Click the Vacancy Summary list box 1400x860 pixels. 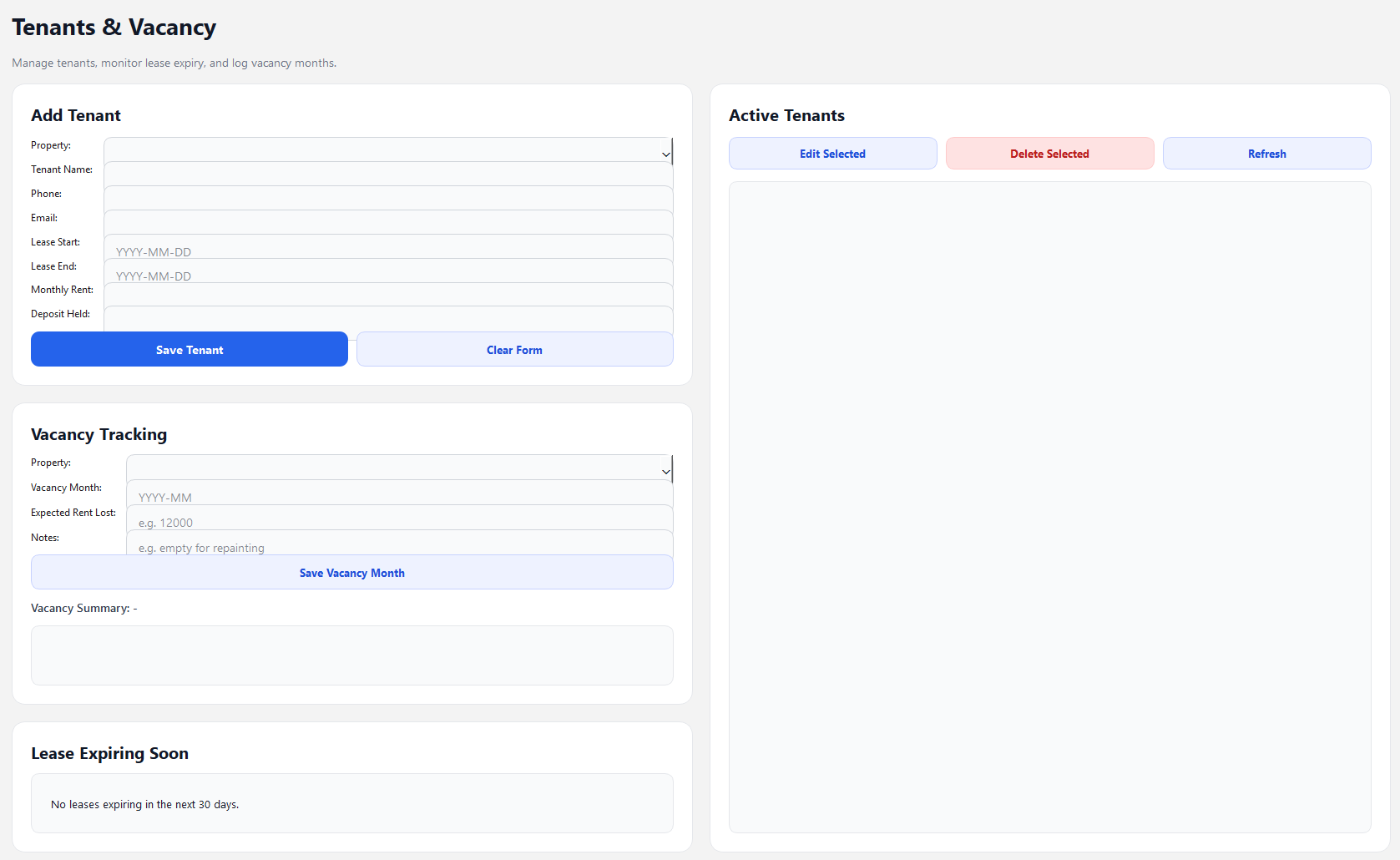[352, 655]
